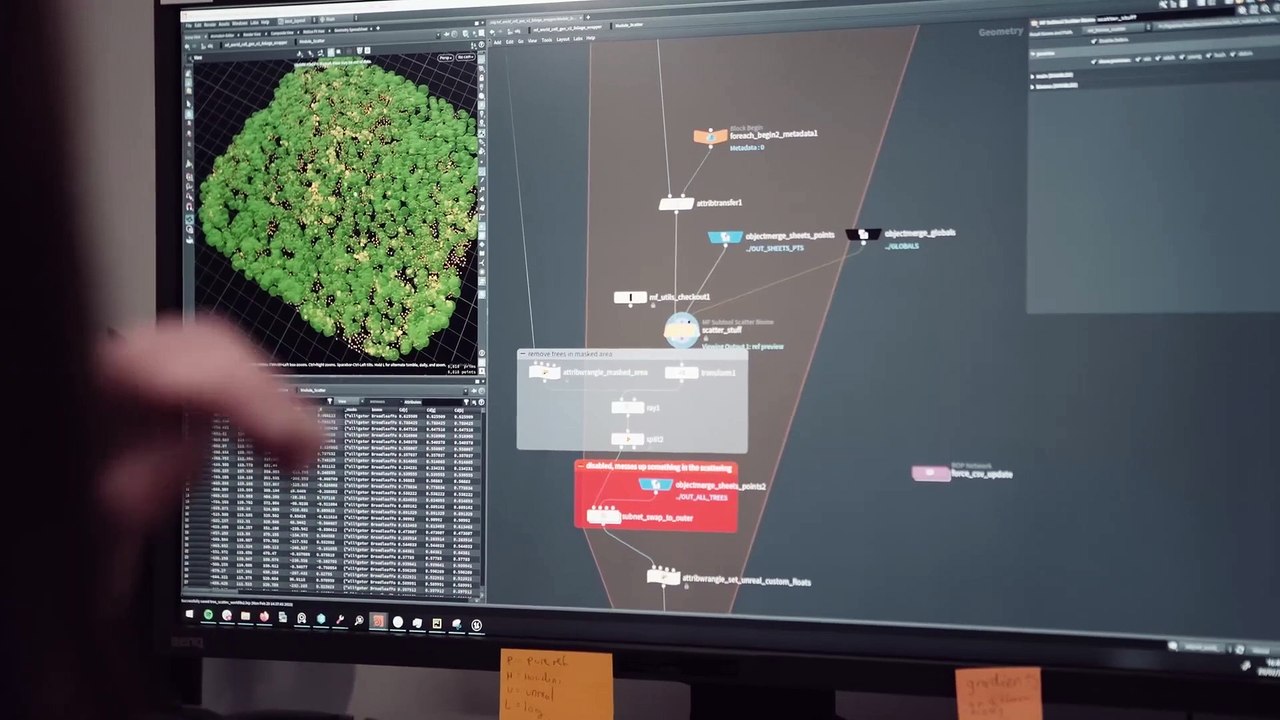Viewport: 1280px width, 720px height.
Task: Select the subnet_swap_to_outer node
Action: point(603,516)
